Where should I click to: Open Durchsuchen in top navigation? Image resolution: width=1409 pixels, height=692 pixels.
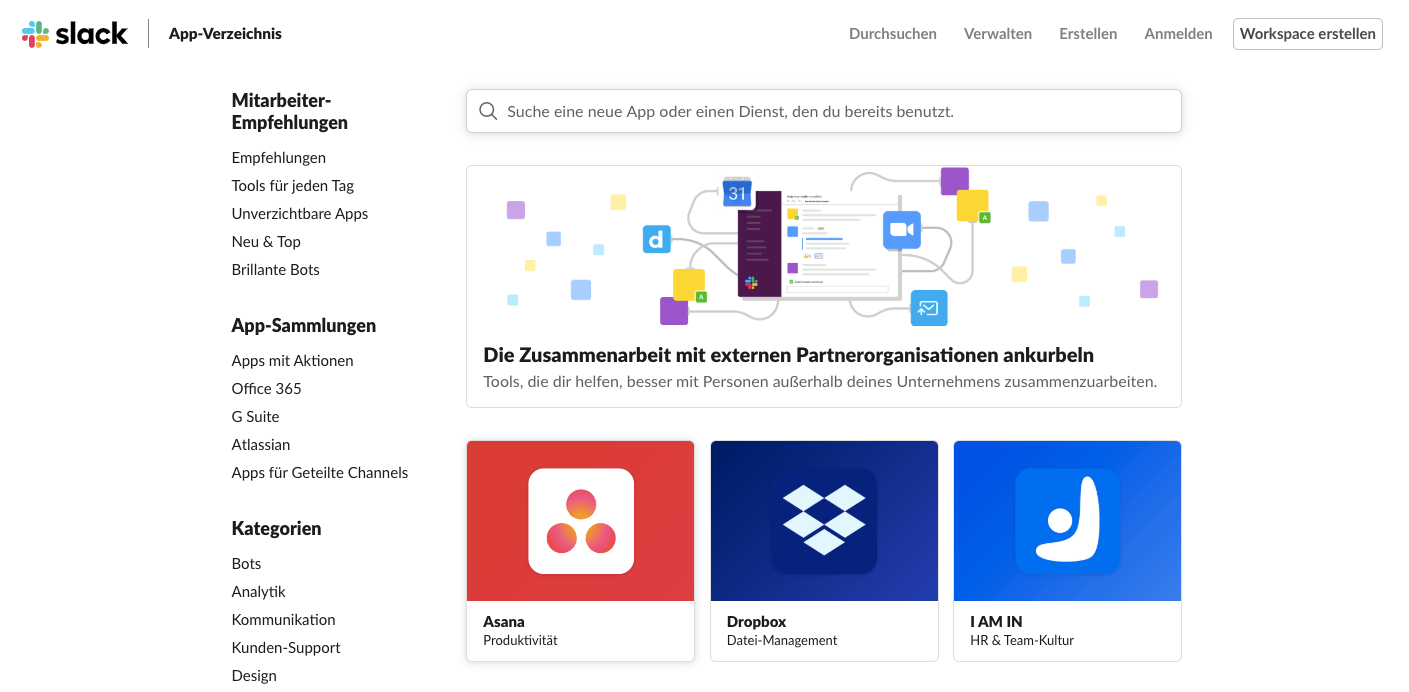click(893, 33)
